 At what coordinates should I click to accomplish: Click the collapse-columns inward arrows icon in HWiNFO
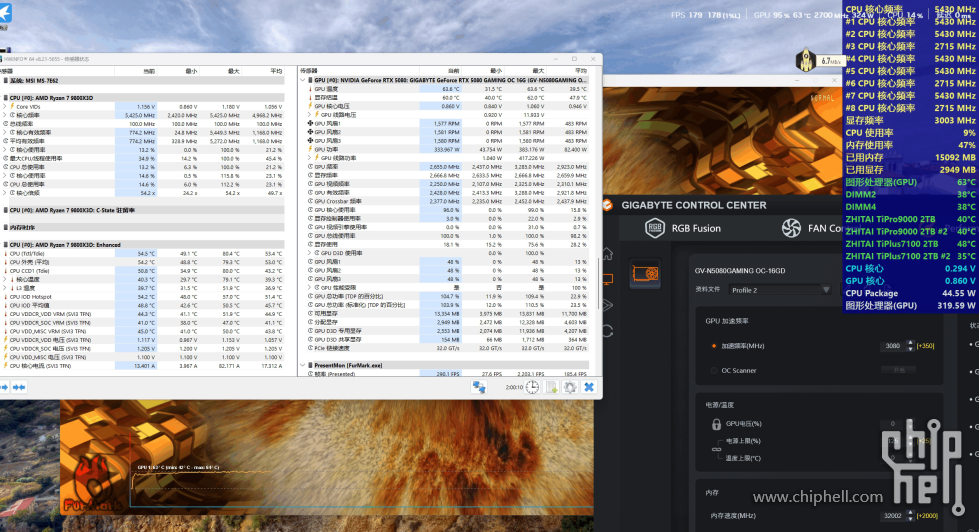coord(19,387)
